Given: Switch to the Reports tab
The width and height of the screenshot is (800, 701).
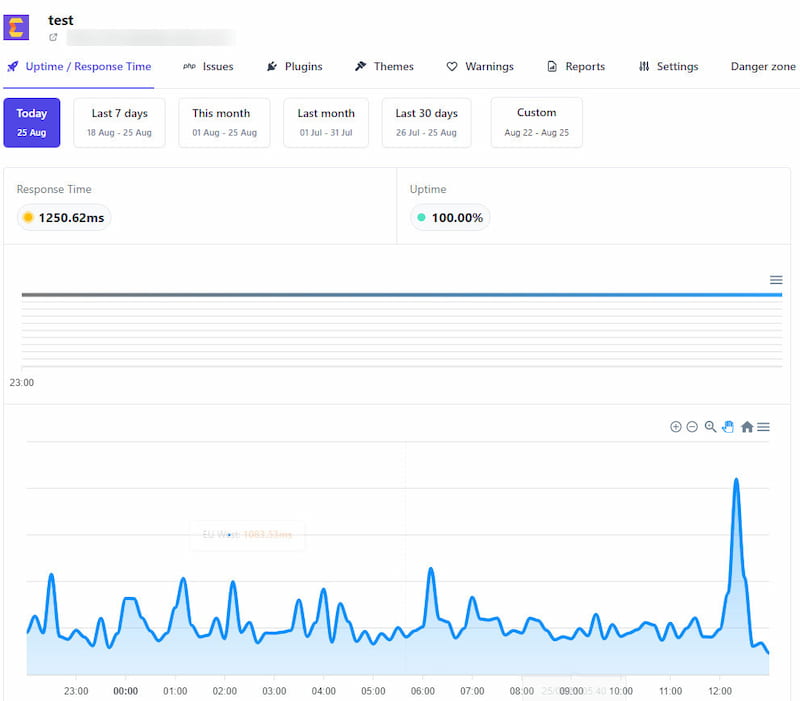Looking at the screenshot, I should (576, 66).
